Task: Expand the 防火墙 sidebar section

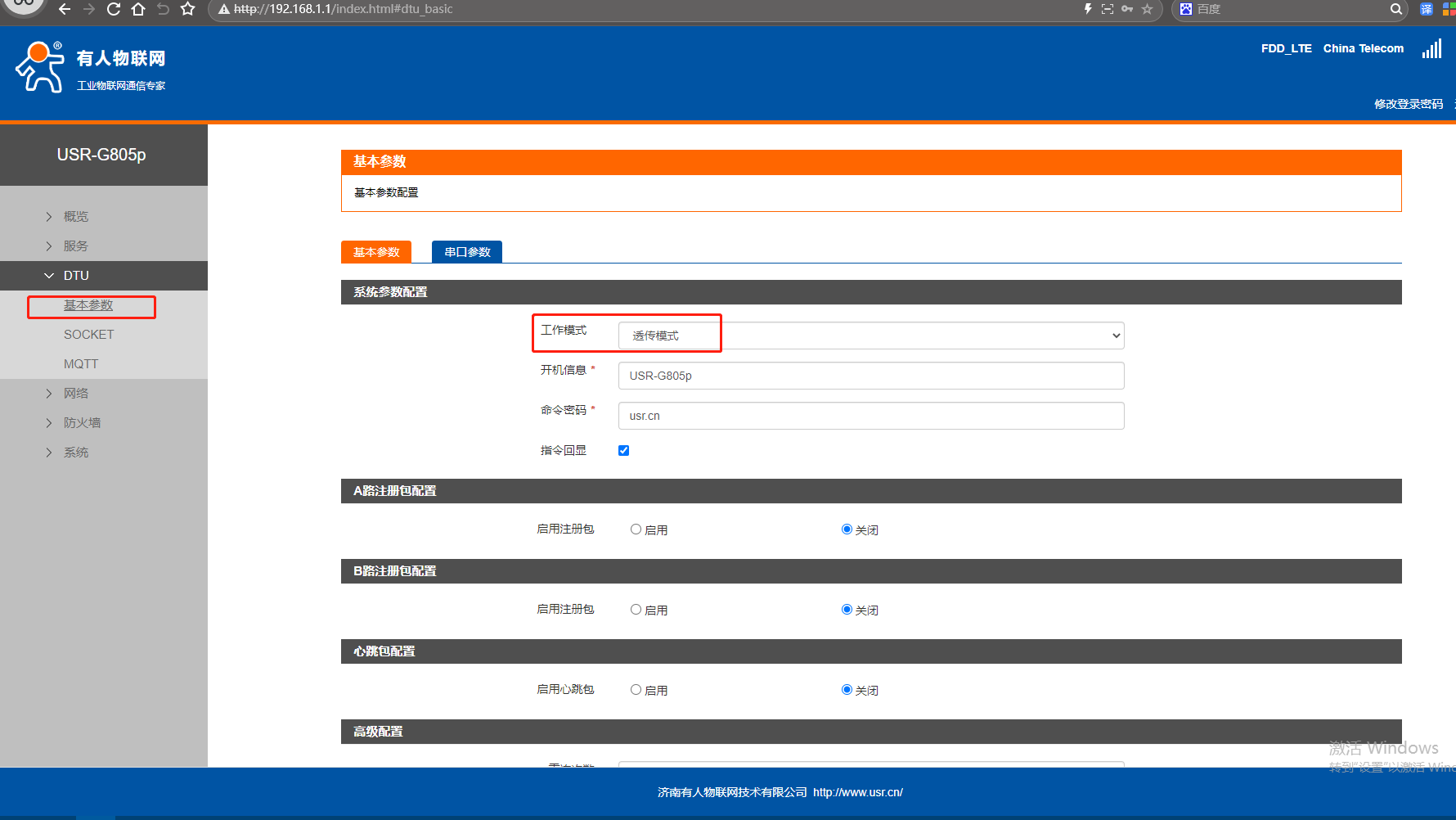Action: tap(82, 423)
